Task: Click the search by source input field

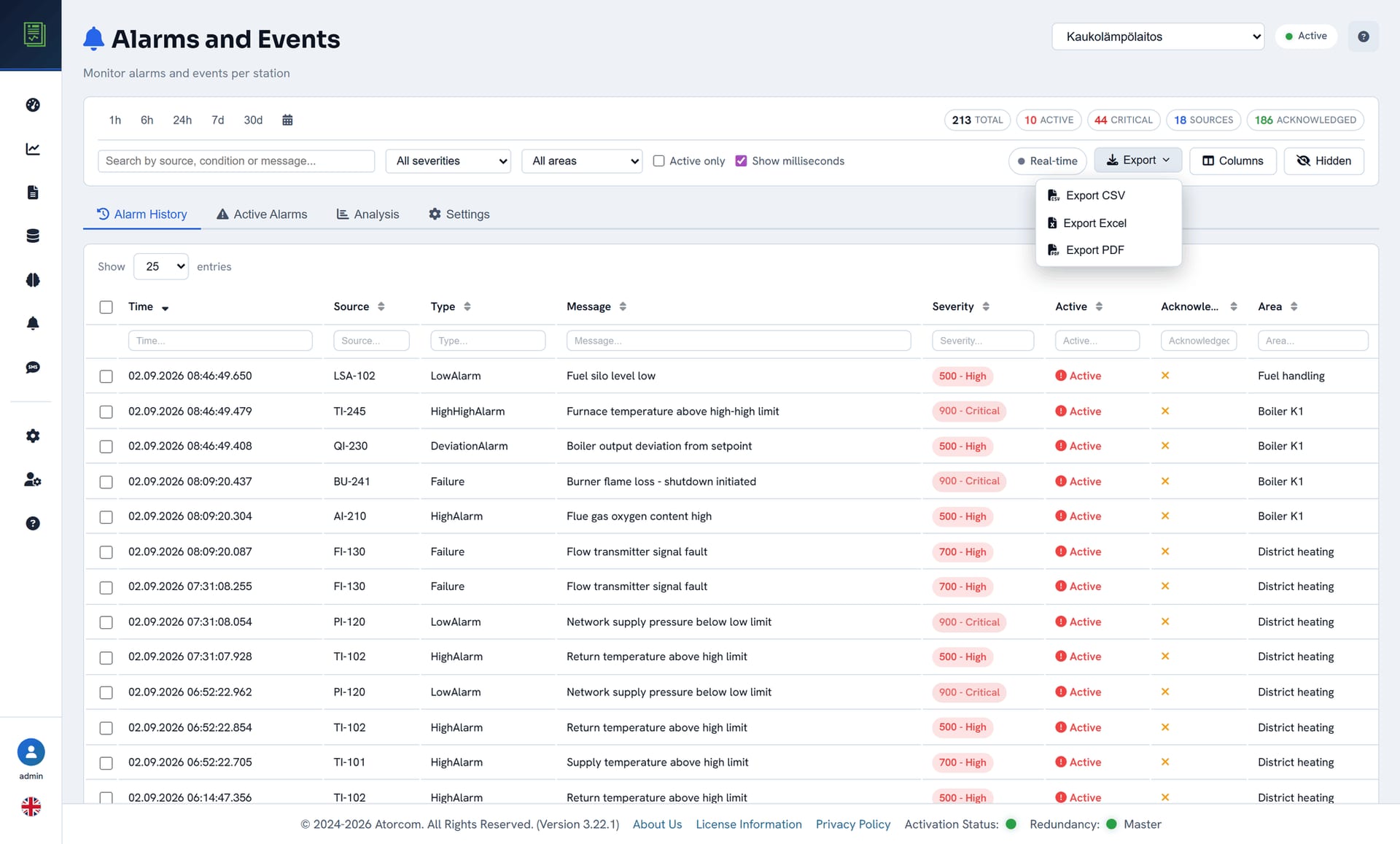Action: click(236, 161)
